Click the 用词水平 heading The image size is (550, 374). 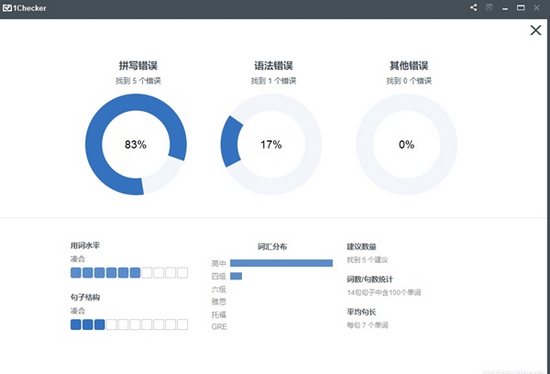[85, 246]
